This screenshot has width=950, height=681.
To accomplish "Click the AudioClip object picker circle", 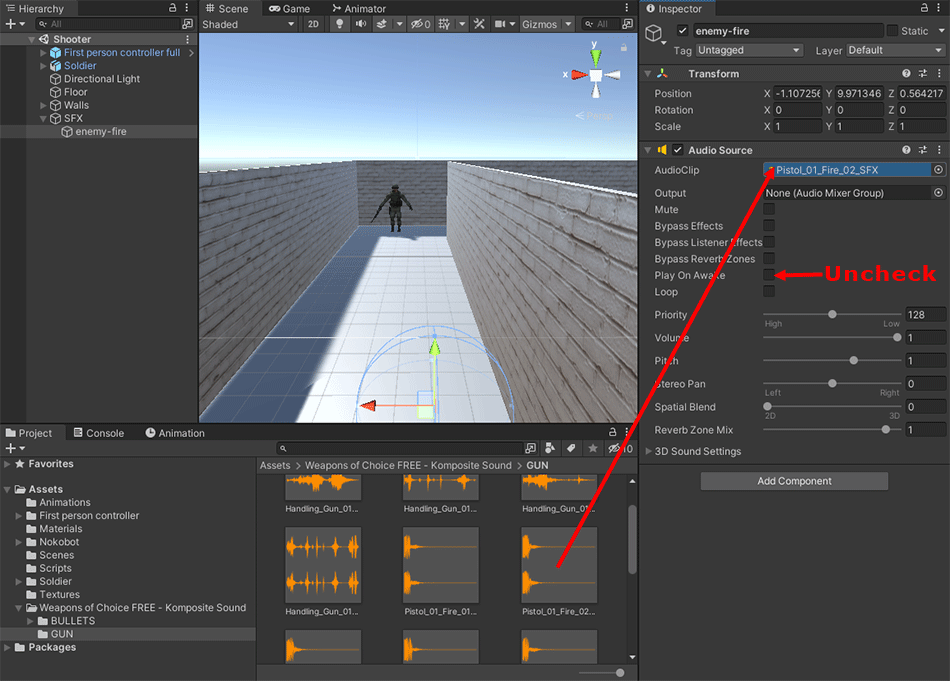I will coord(938,170).
